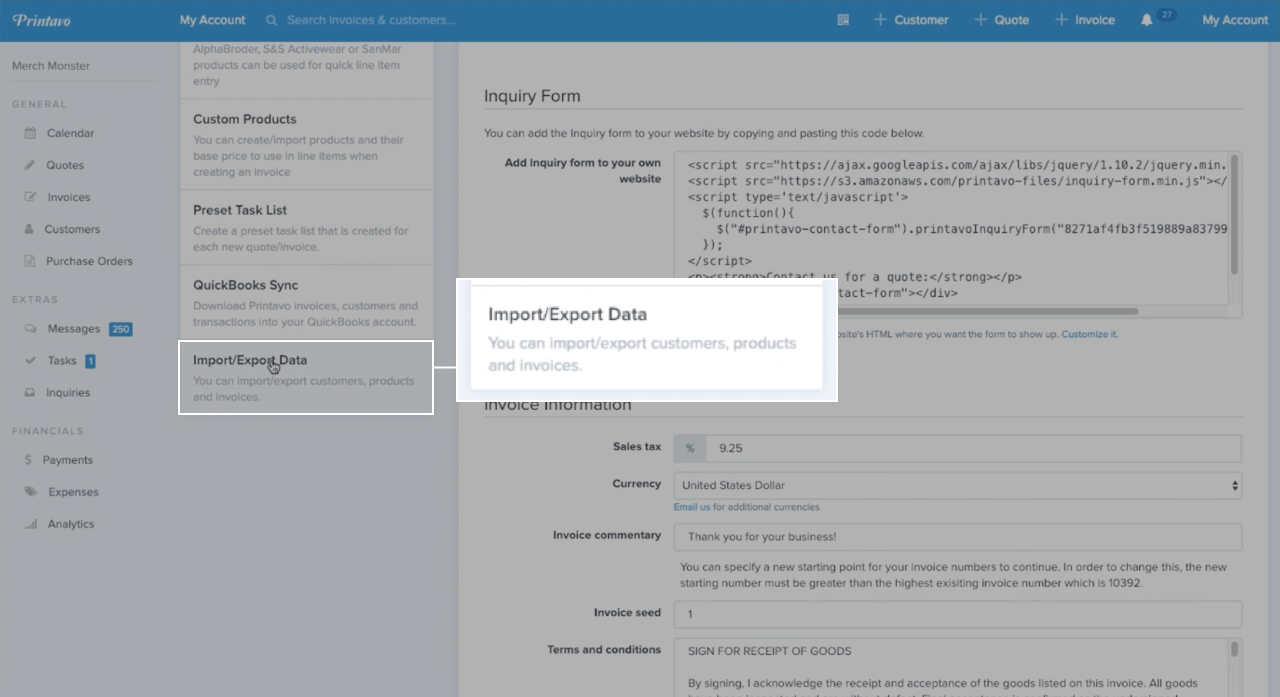This screenshot has height=697, width=1280.
Task: Open notifications bell icon
Action: pos(1147,20)
